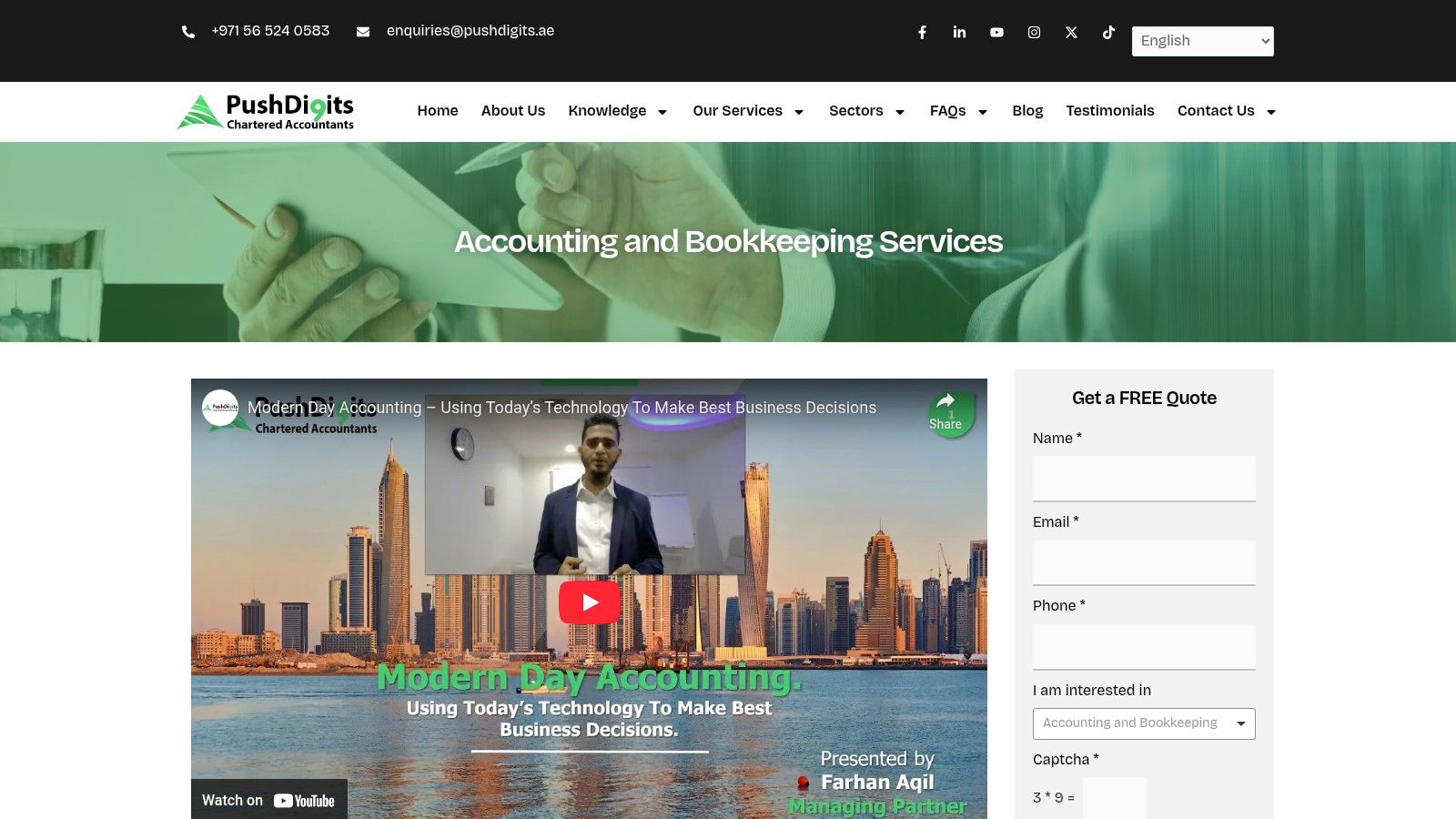Screen dimensions: 1456x819
Task: Open the Facebook social icon
Action: pos(922,33)
